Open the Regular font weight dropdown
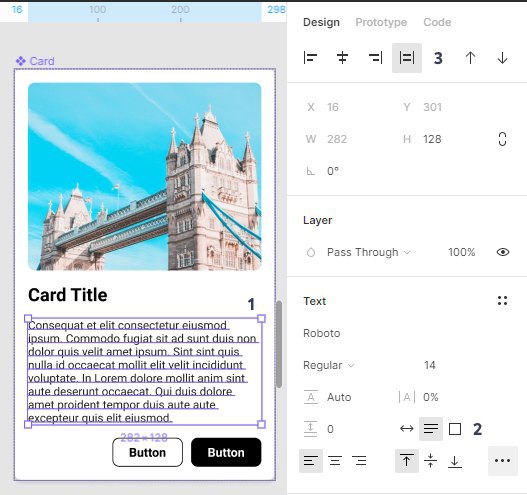Image resolution: width=527 pixels, height=495 pixels. pyautogui.click(x=328, y=365)
